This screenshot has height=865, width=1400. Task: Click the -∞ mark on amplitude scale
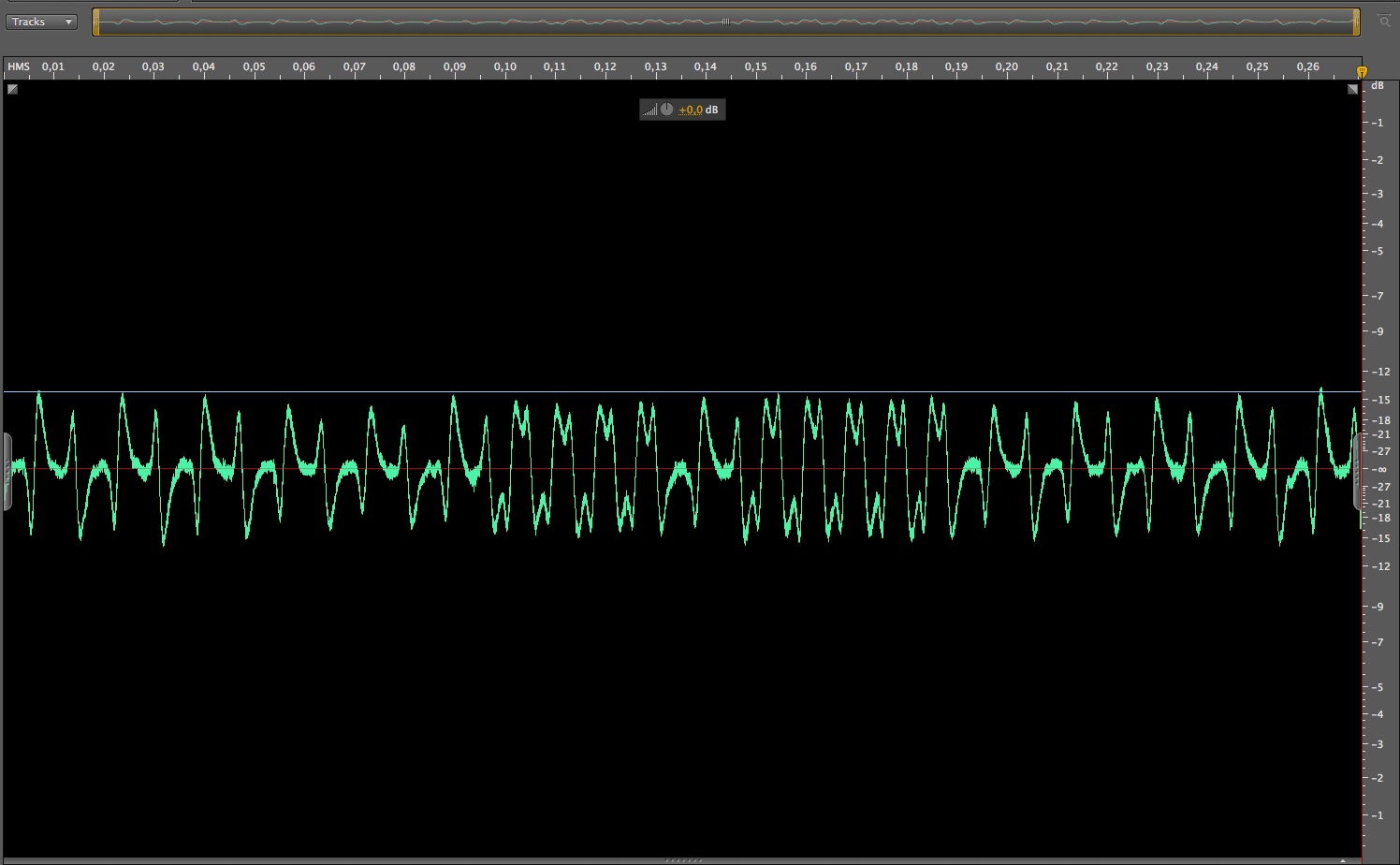(x=1380, y=469)
